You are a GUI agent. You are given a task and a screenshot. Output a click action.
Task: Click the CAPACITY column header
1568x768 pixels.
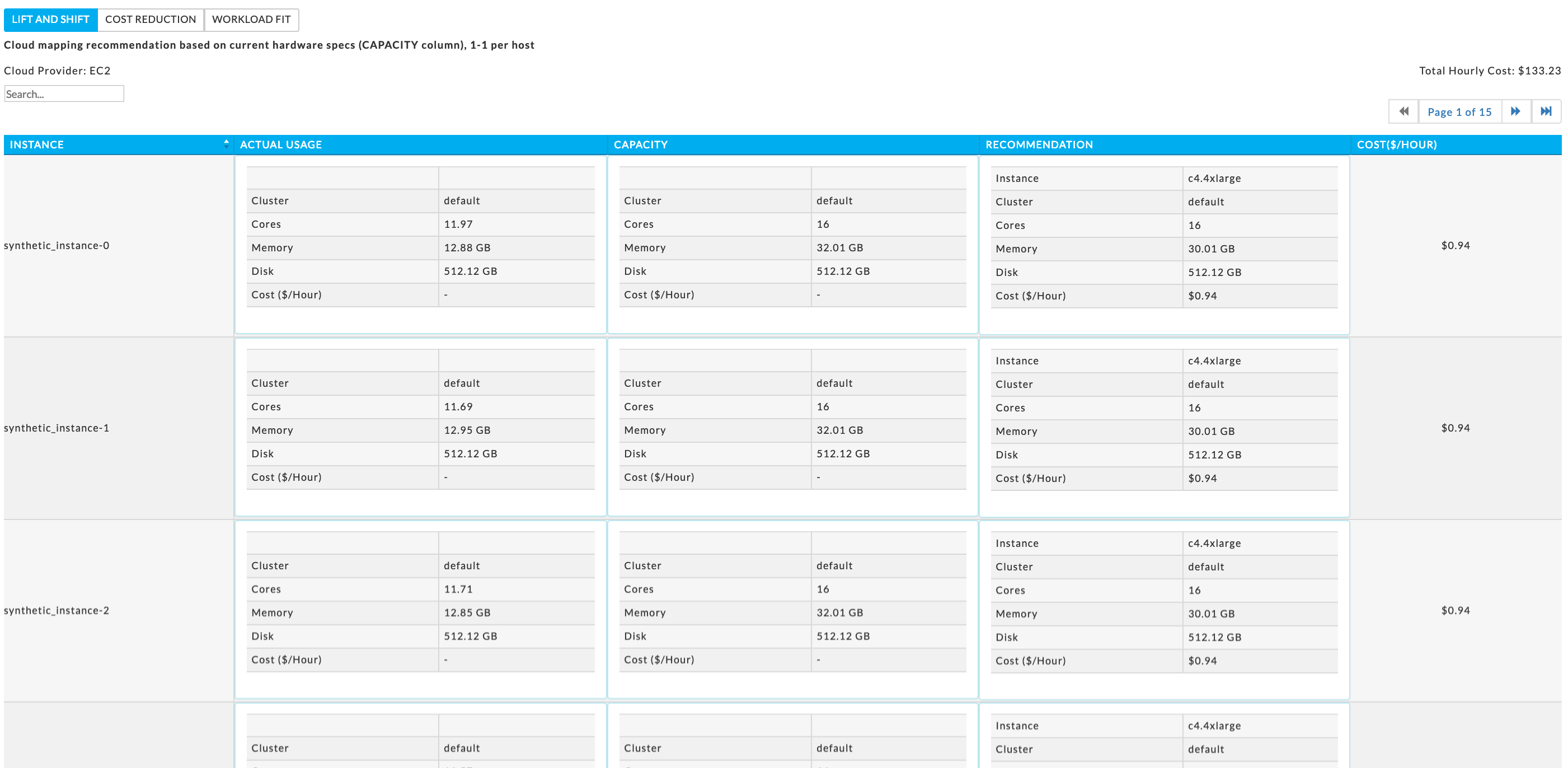[x=640, y=145]
